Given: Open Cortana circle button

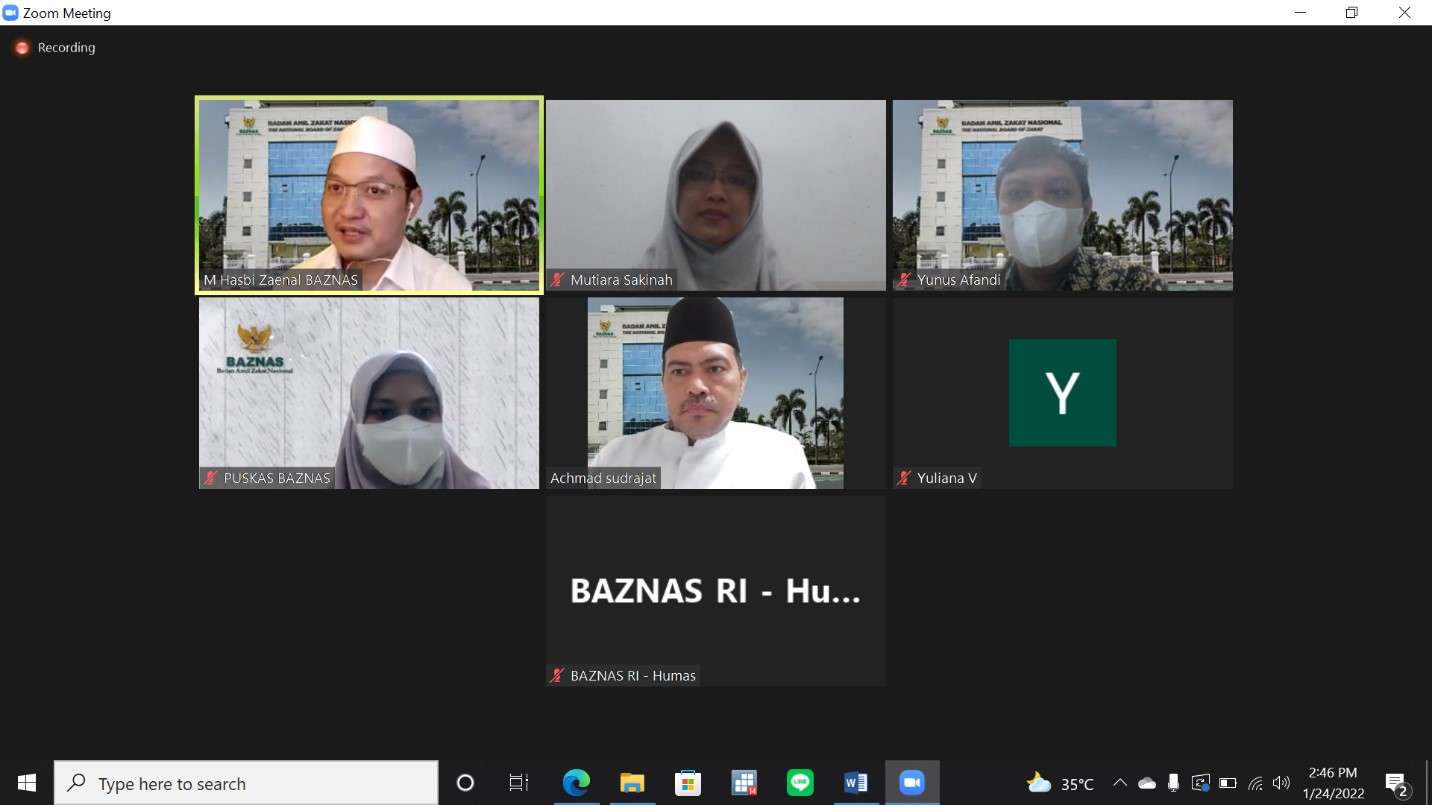Looking at the screenshot, I should (465, 783).
